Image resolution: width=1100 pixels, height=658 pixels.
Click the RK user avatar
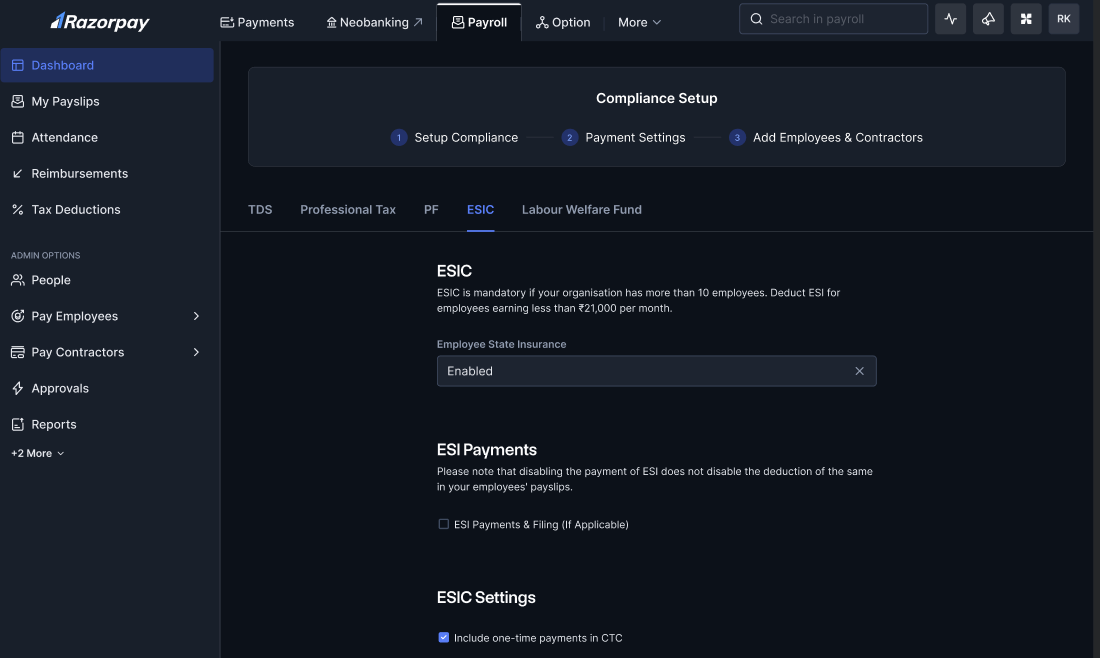click(x=1063, y=19)
